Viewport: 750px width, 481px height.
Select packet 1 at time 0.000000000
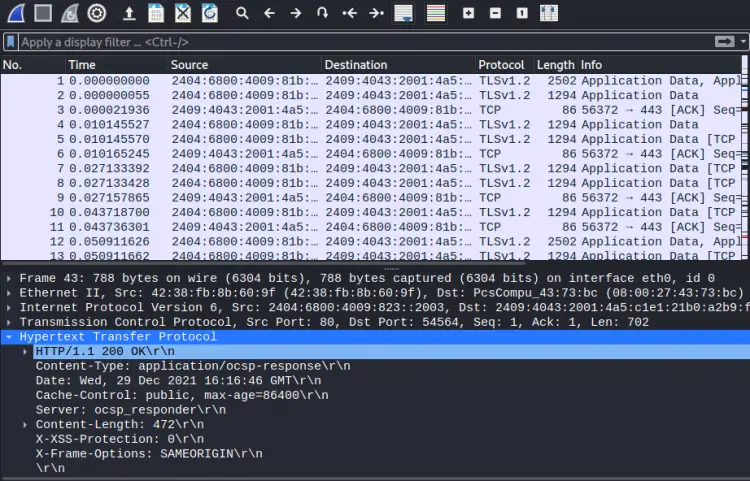click(371, 81)
